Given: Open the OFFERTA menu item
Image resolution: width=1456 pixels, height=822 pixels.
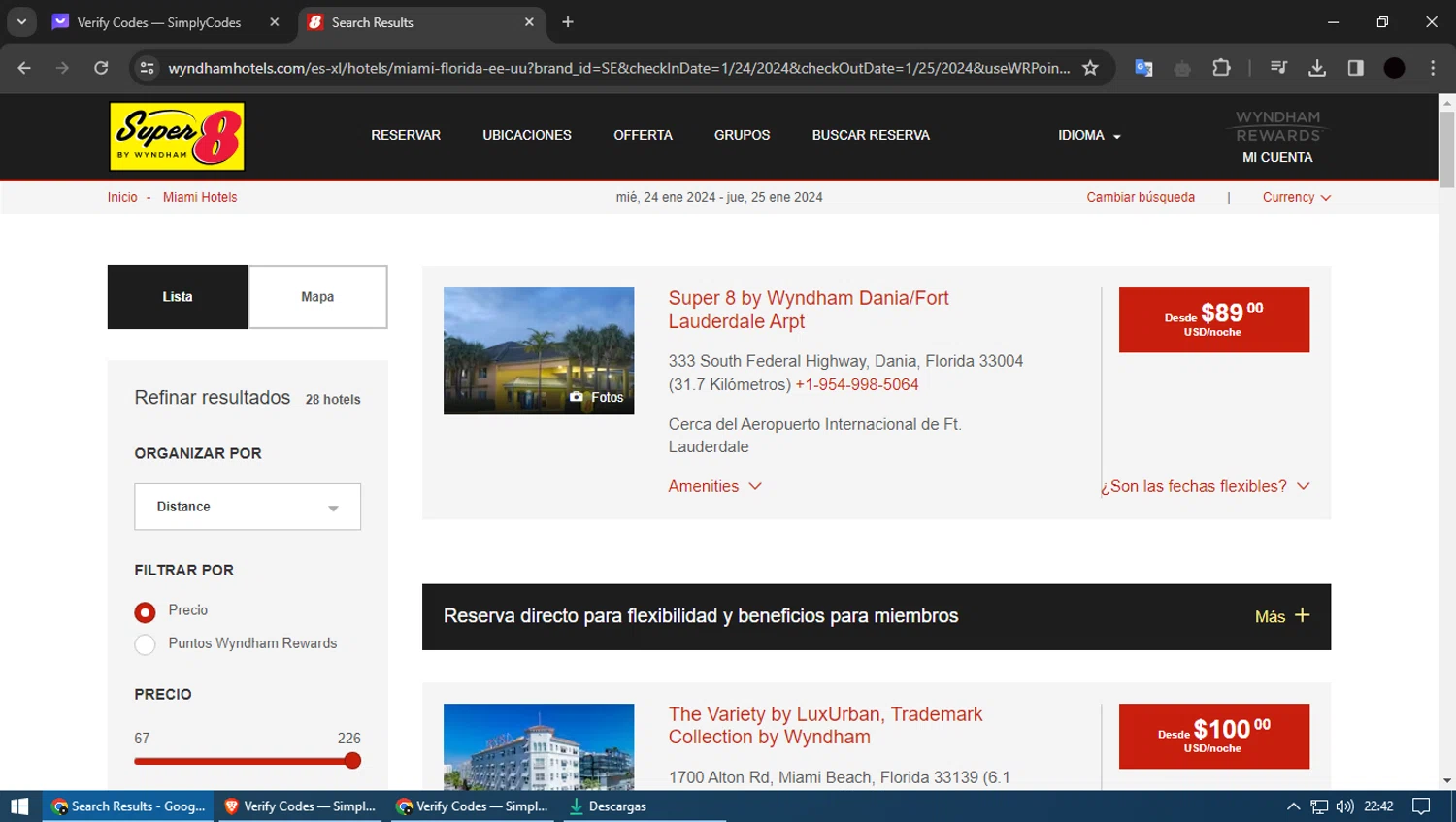Looking at the screenshot, I should tap(643, 136).
